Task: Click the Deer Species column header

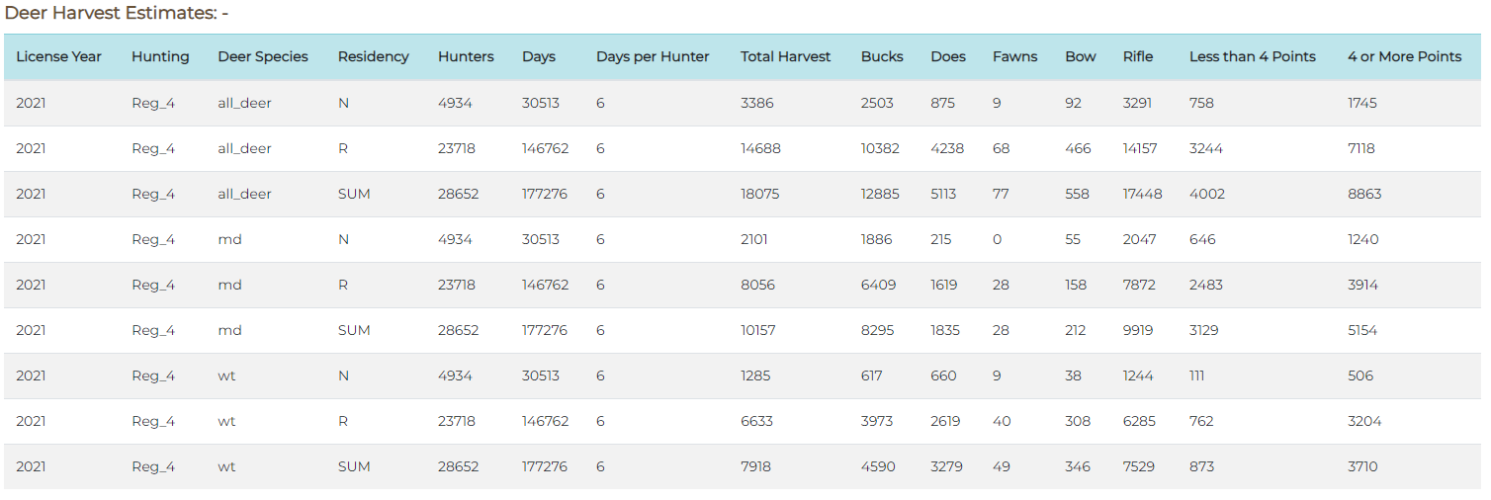Action: tap(263, 57)
